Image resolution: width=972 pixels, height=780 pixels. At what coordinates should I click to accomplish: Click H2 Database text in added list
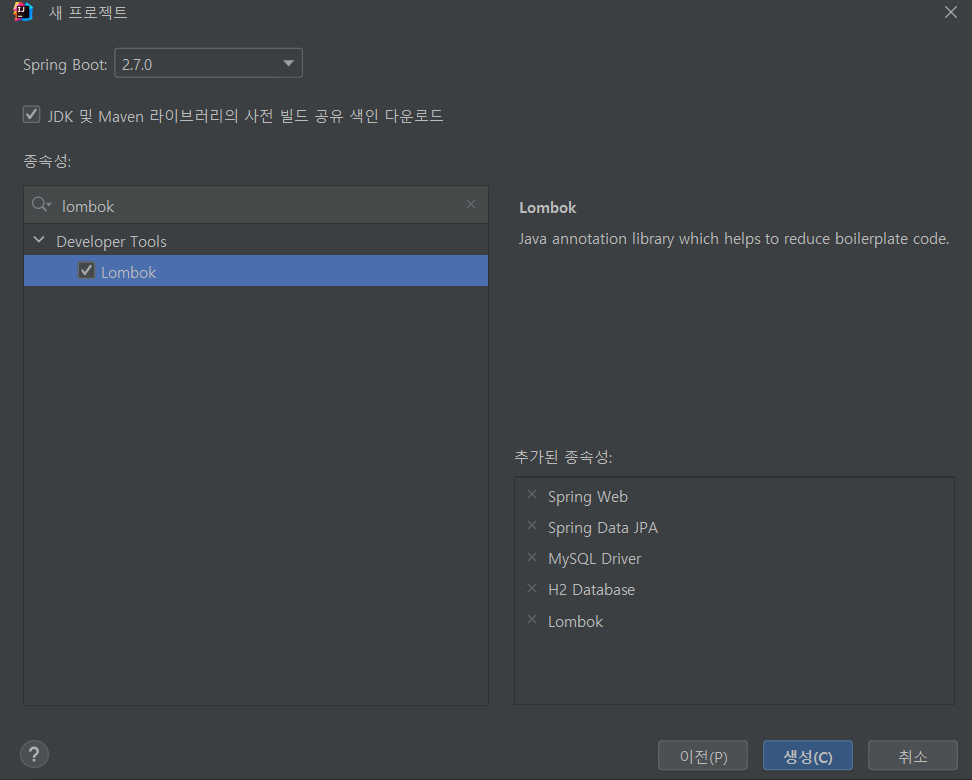click(591, 590)
